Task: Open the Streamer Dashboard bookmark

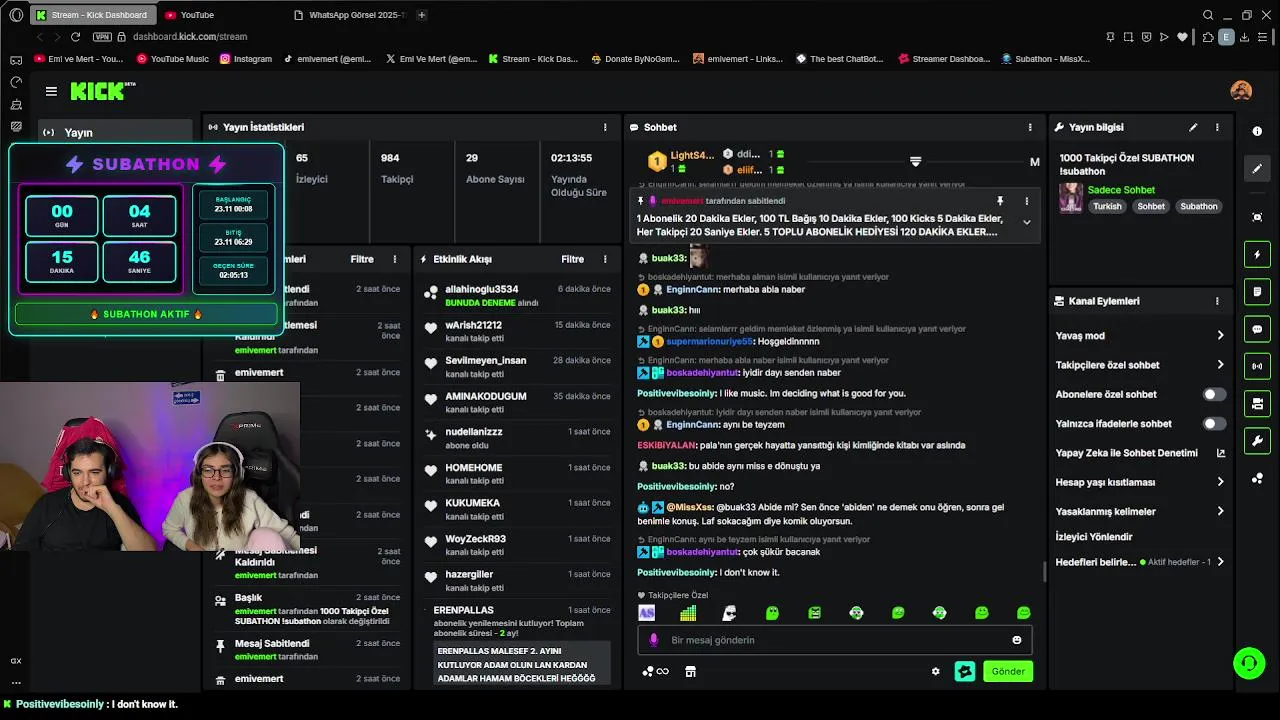Action: [x=944, y=59]
